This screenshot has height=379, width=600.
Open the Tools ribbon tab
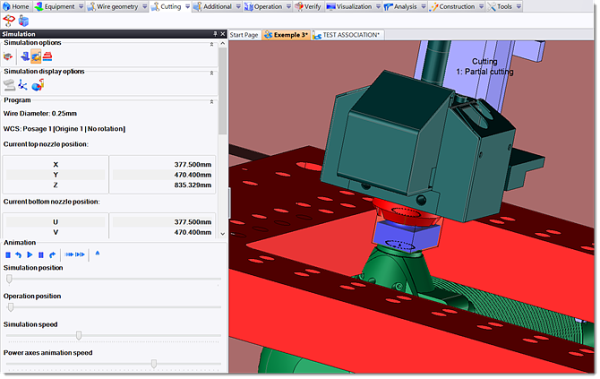click(500, 7)
